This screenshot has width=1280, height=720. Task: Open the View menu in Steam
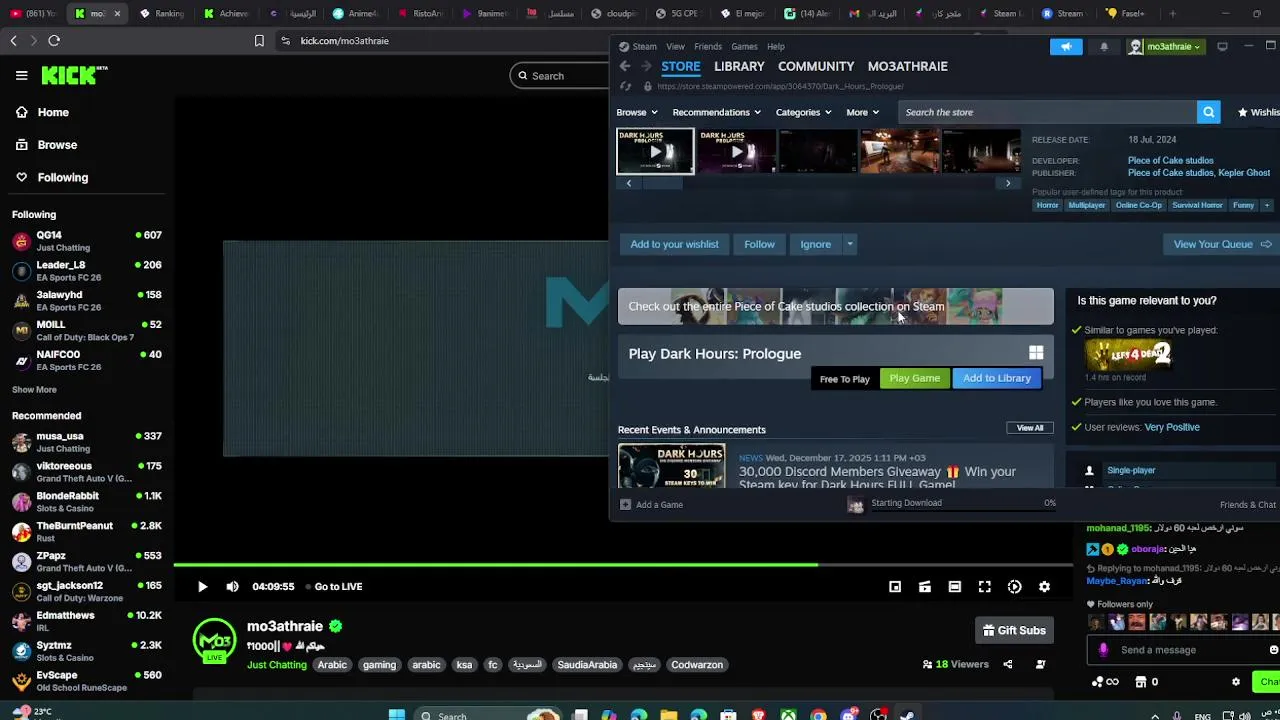click(x=675, y=46)
